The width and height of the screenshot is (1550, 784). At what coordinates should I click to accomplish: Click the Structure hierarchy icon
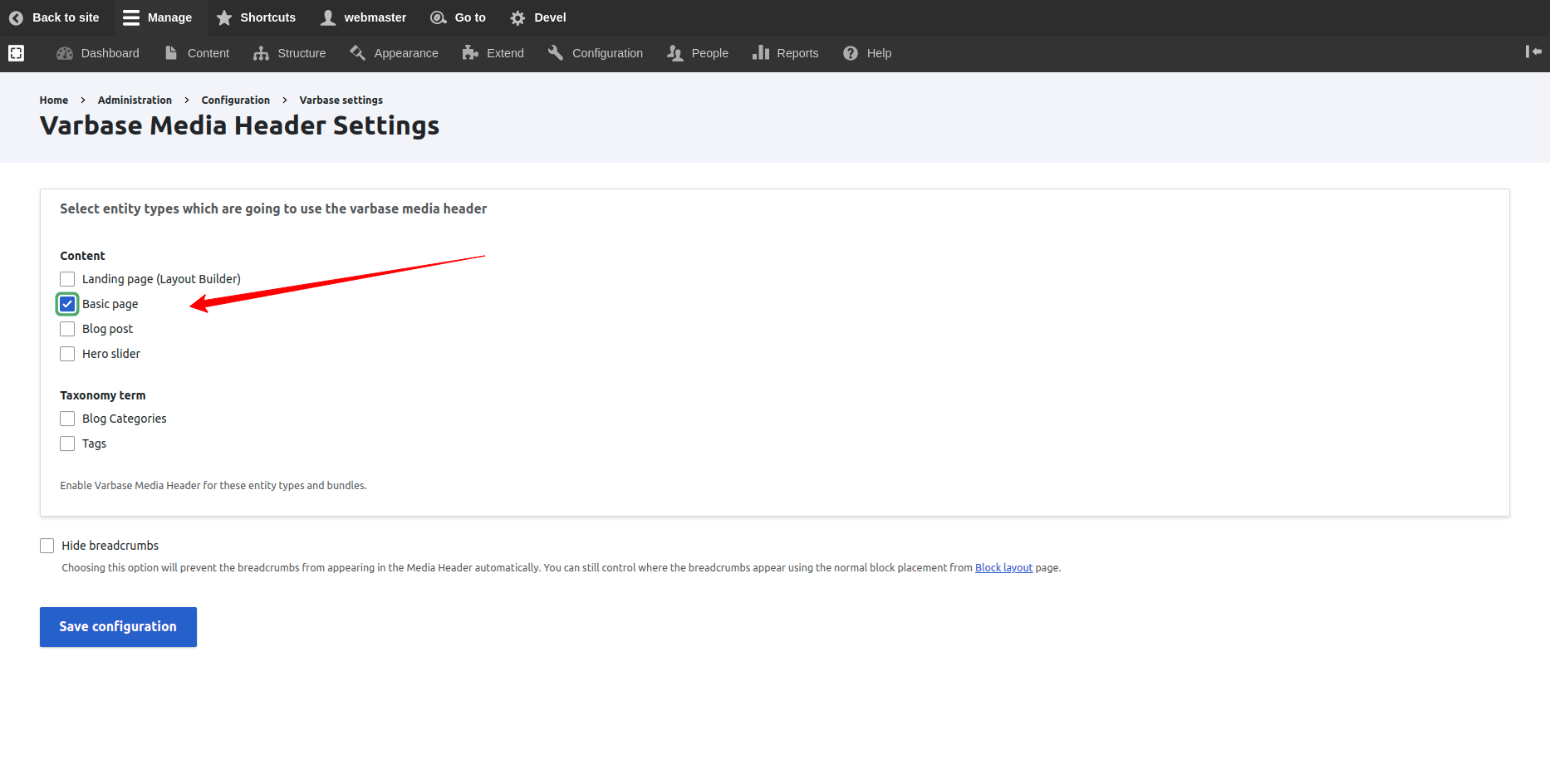point(261,53)
